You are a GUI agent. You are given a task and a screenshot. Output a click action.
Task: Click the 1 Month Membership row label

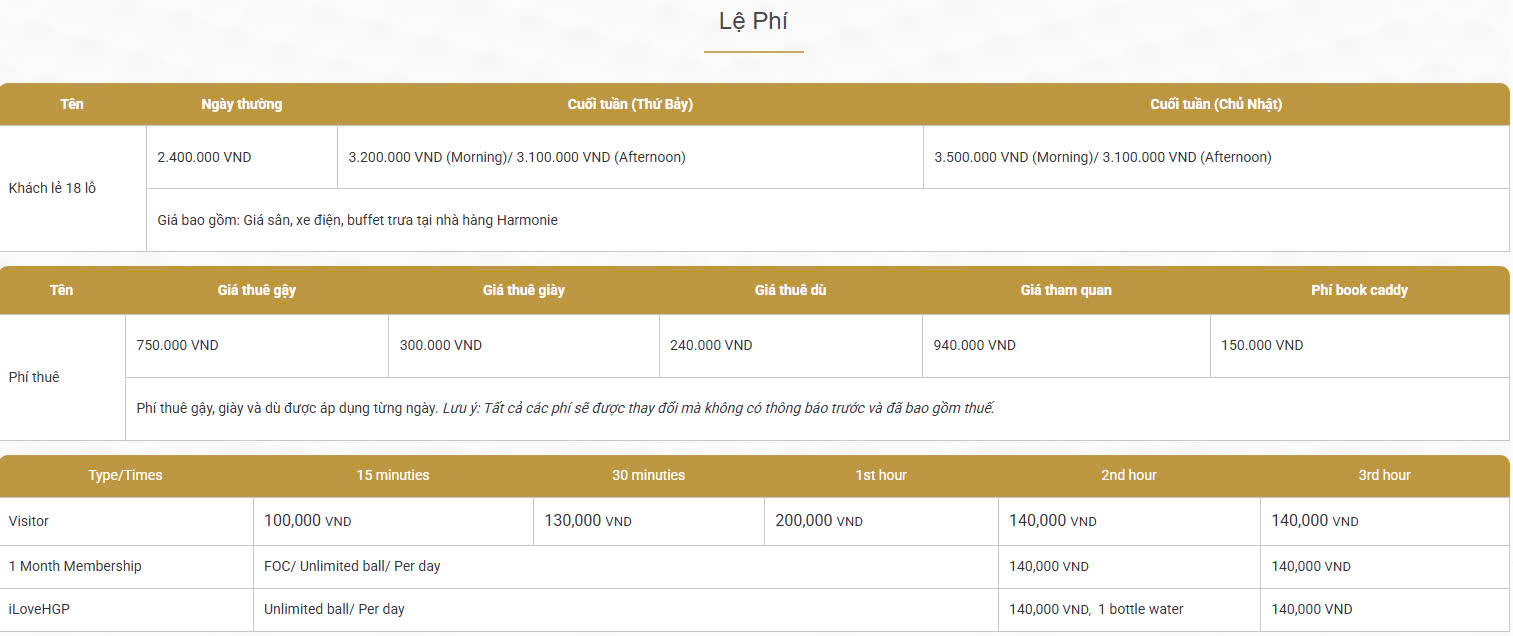(x=75, y=566)
